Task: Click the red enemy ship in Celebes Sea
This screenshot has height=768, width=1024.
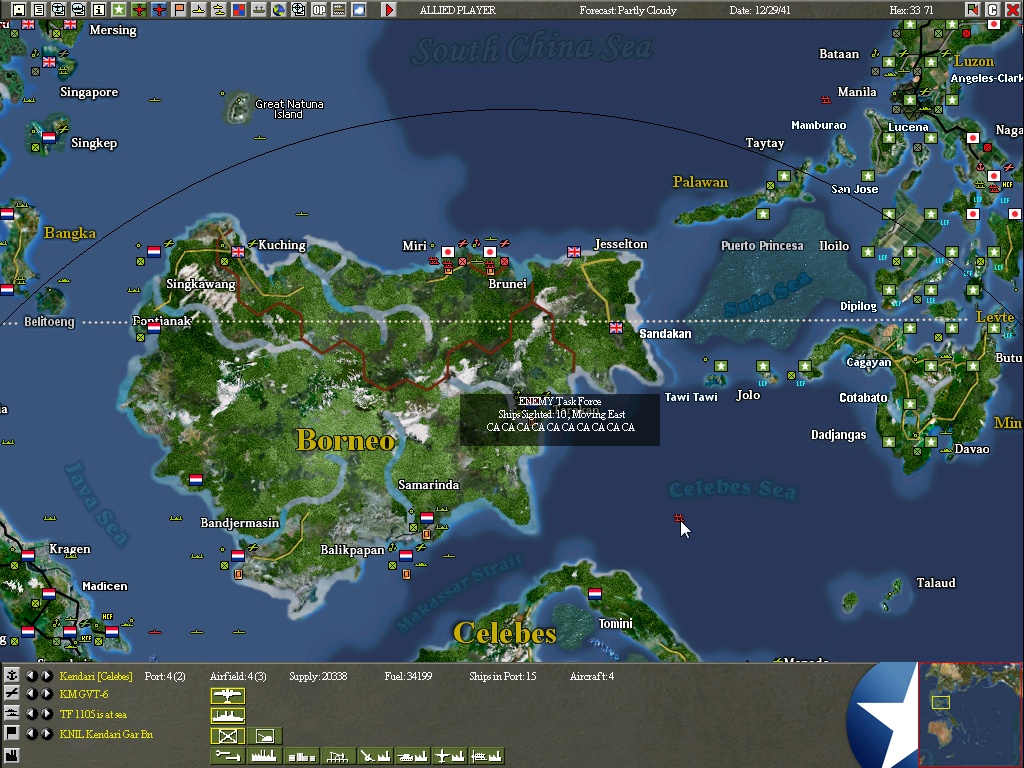Action: point(679,518)
